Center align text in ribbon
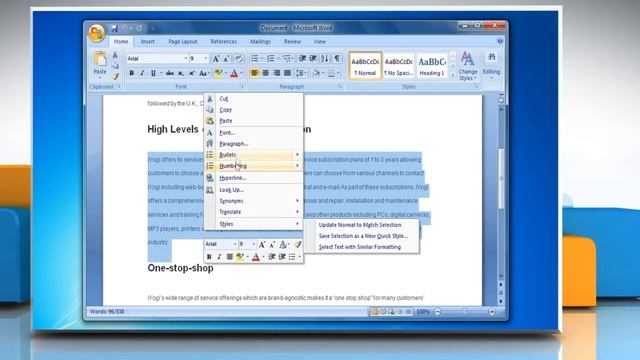The width and height of the screenshot is (640, 360). coord(266,73)
